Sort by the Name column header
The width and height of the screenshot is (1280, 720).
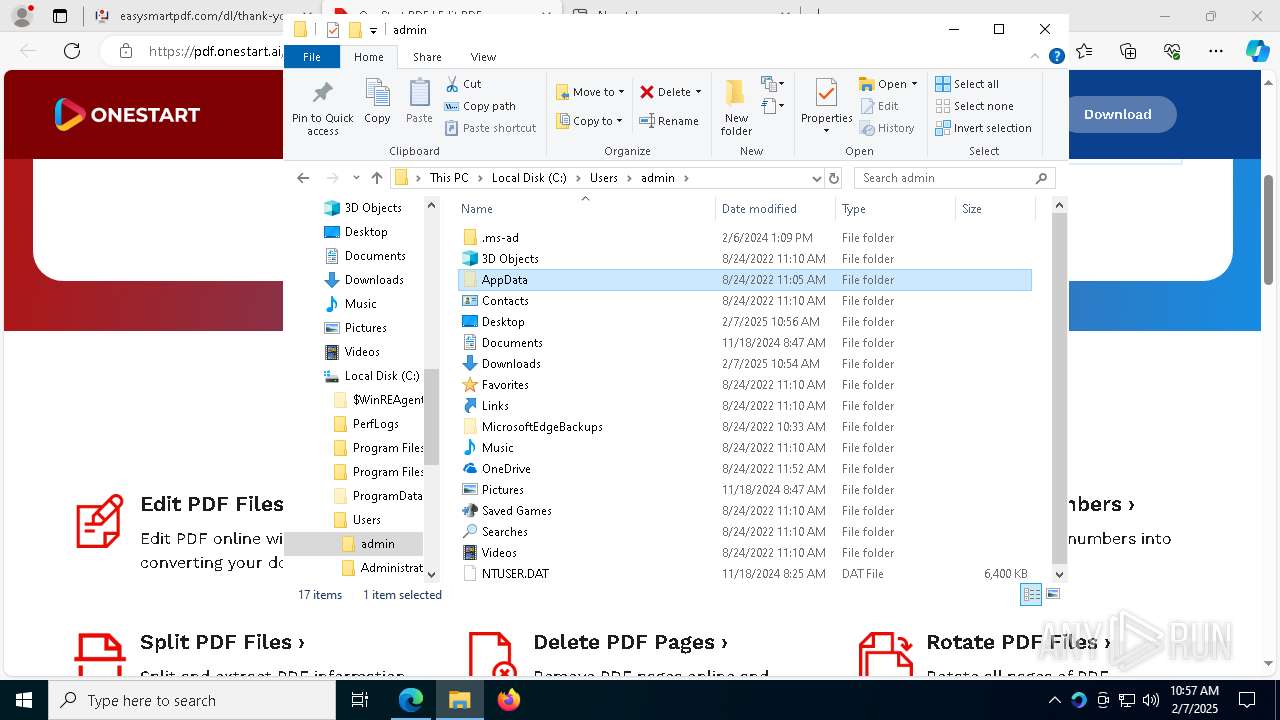coord(585,209)
